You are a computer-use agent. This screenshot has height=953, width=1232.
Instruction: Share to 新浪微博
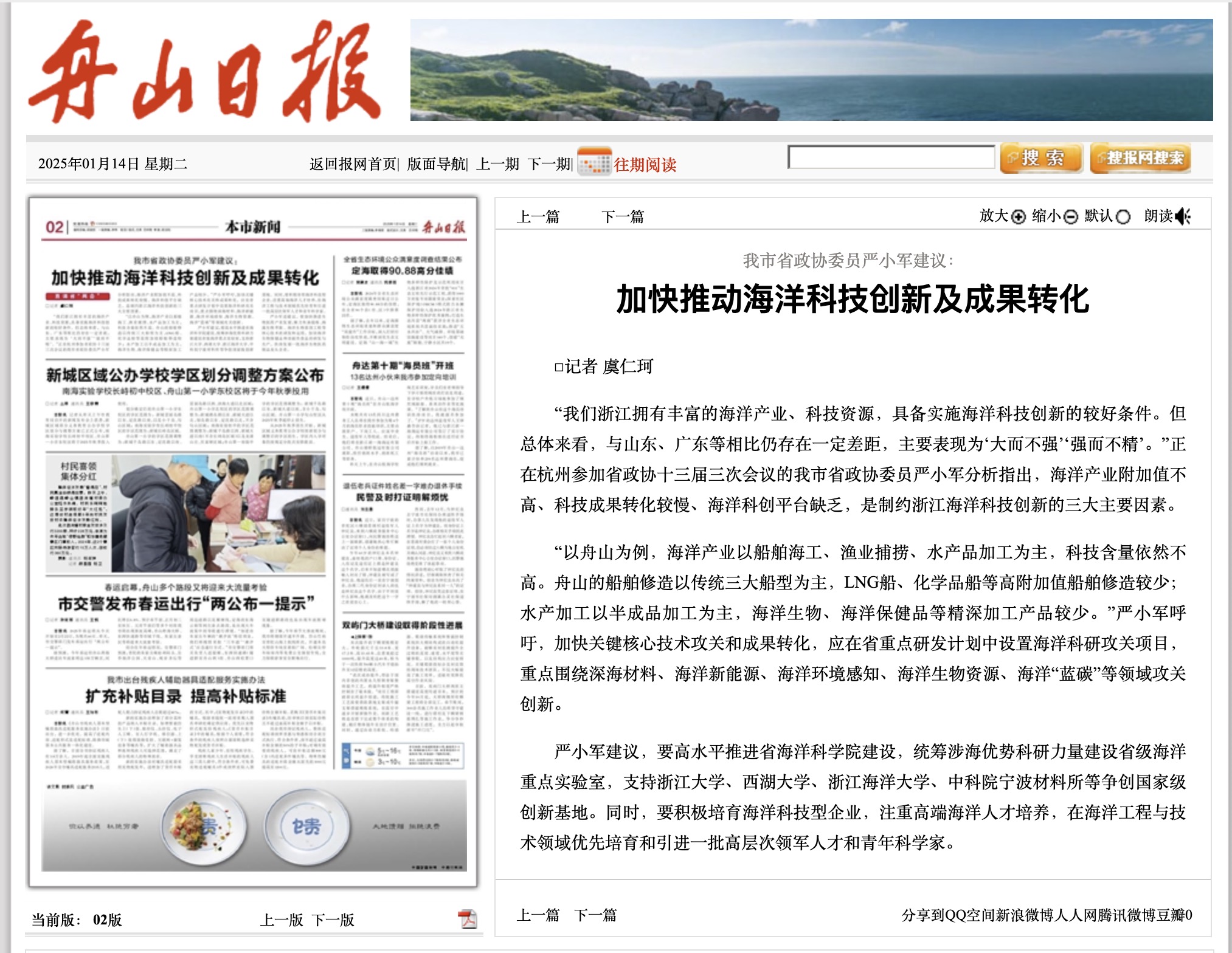(x=1025, y=915)
